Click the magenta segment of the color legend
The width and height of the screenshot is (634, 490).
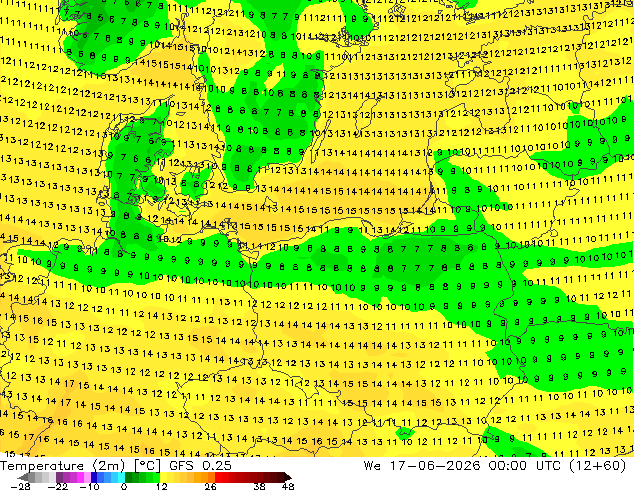(80, 477)
